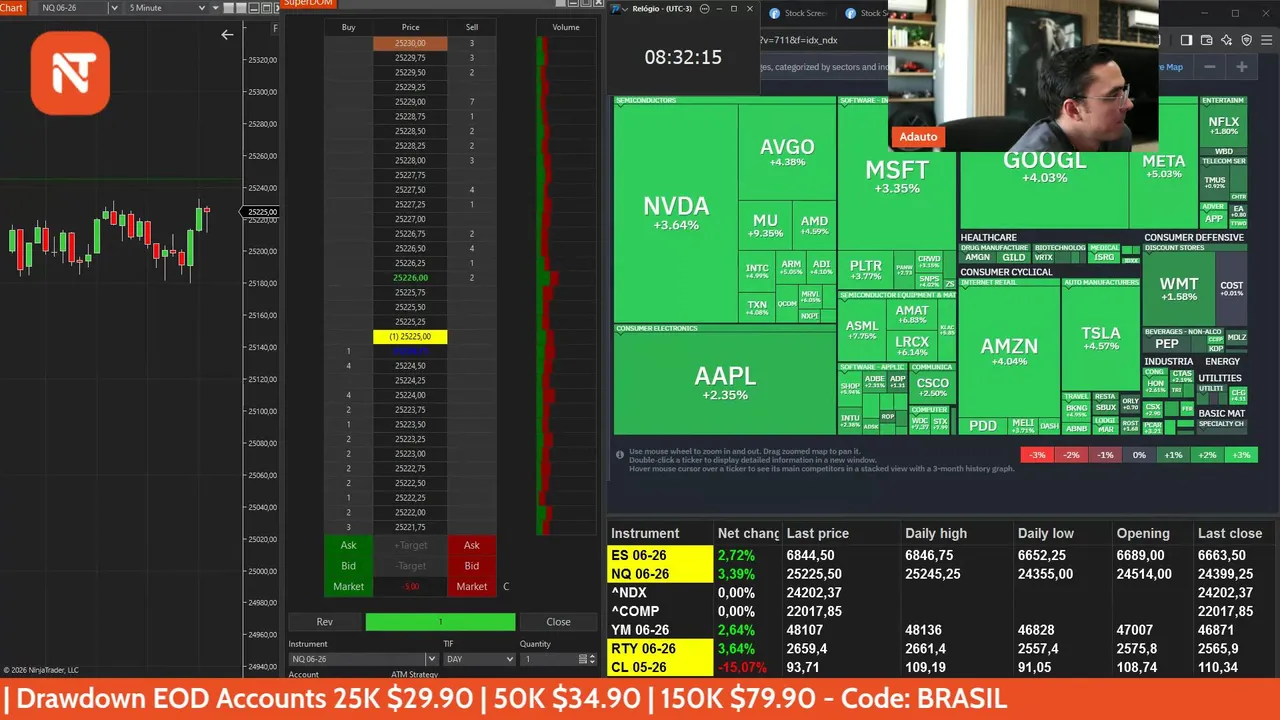
Task: Click the WMT tile in the heatmap
Action: 1179,289
